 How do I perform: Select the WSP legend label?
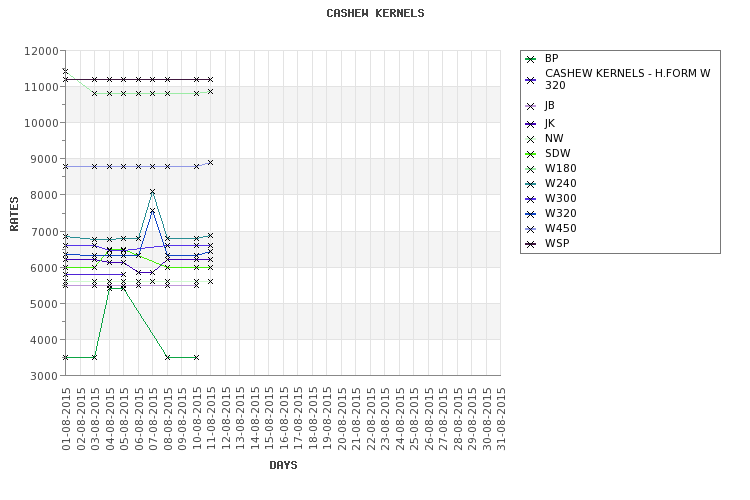[x=557, y=244]
